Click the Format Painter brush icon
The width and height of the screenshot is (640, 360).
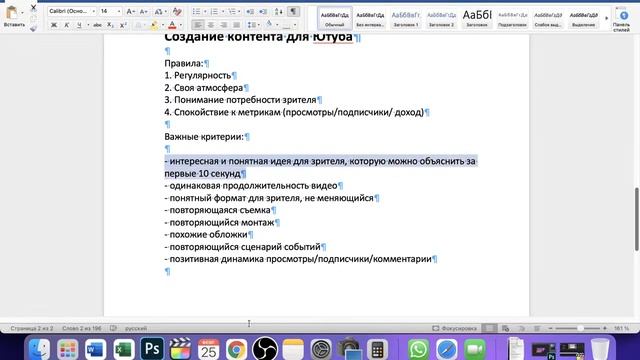pos(33,28)
